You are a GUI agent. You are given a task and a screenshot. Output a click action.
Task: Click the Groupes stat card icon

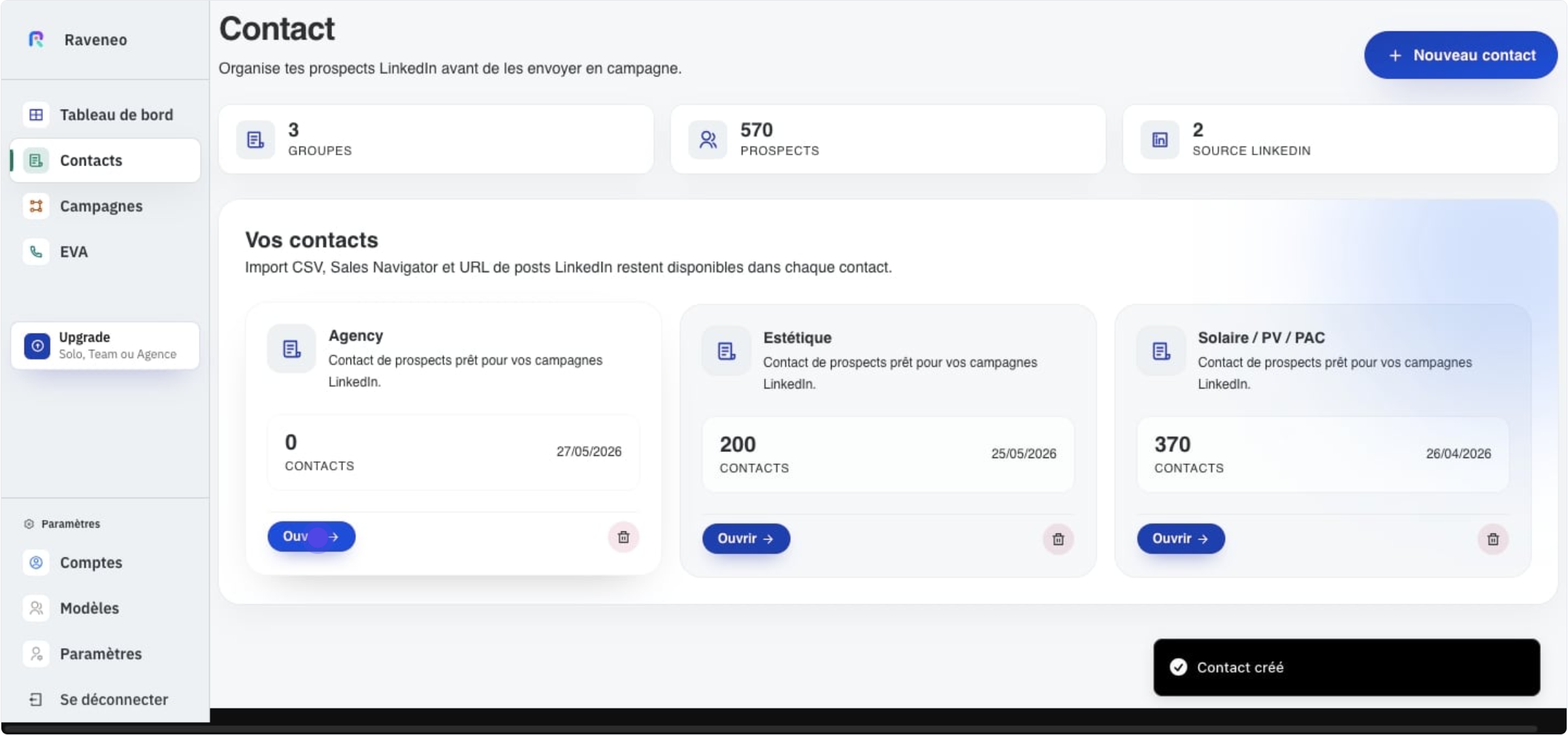[x=255, y=140]
